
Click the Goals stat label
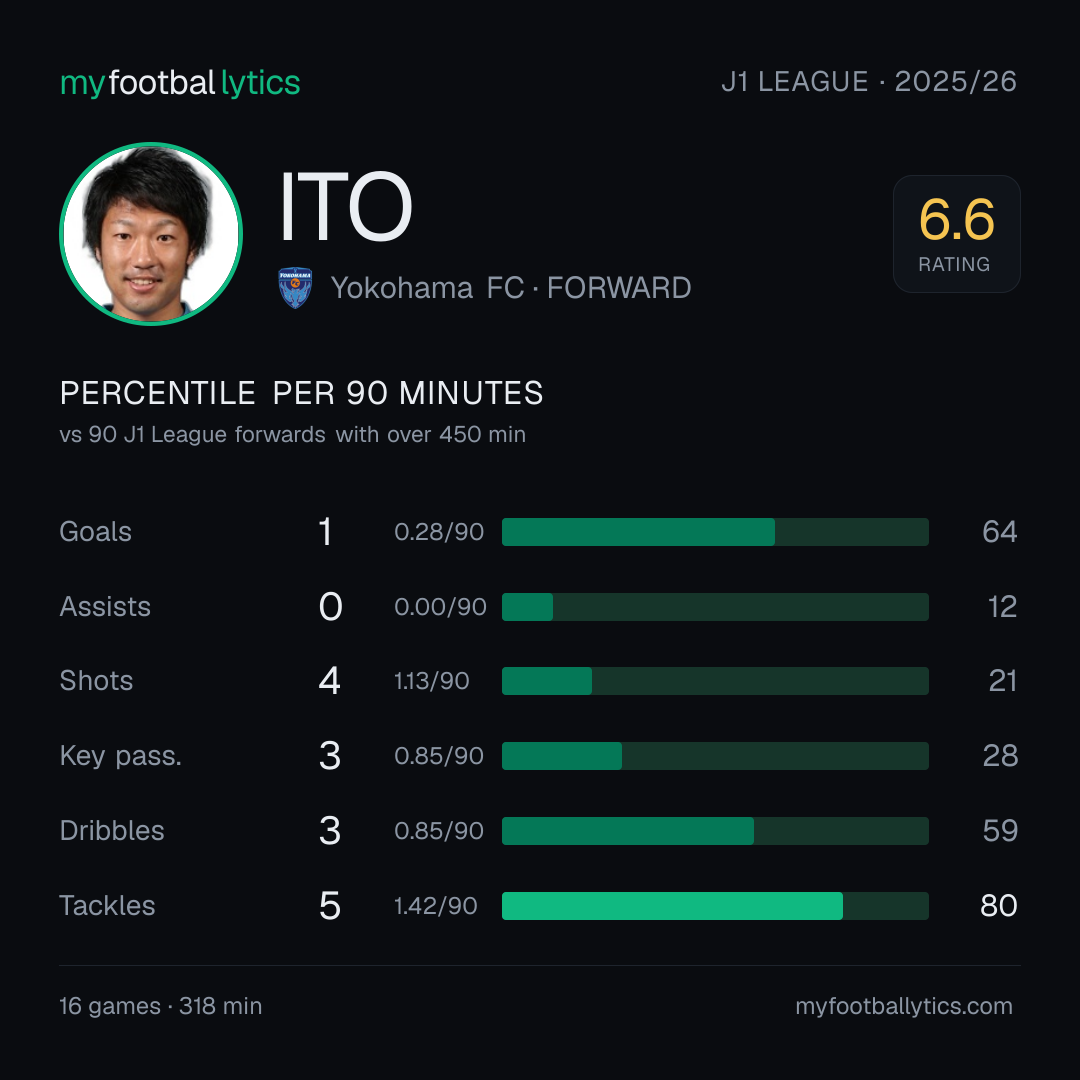[x=96, y=532]
